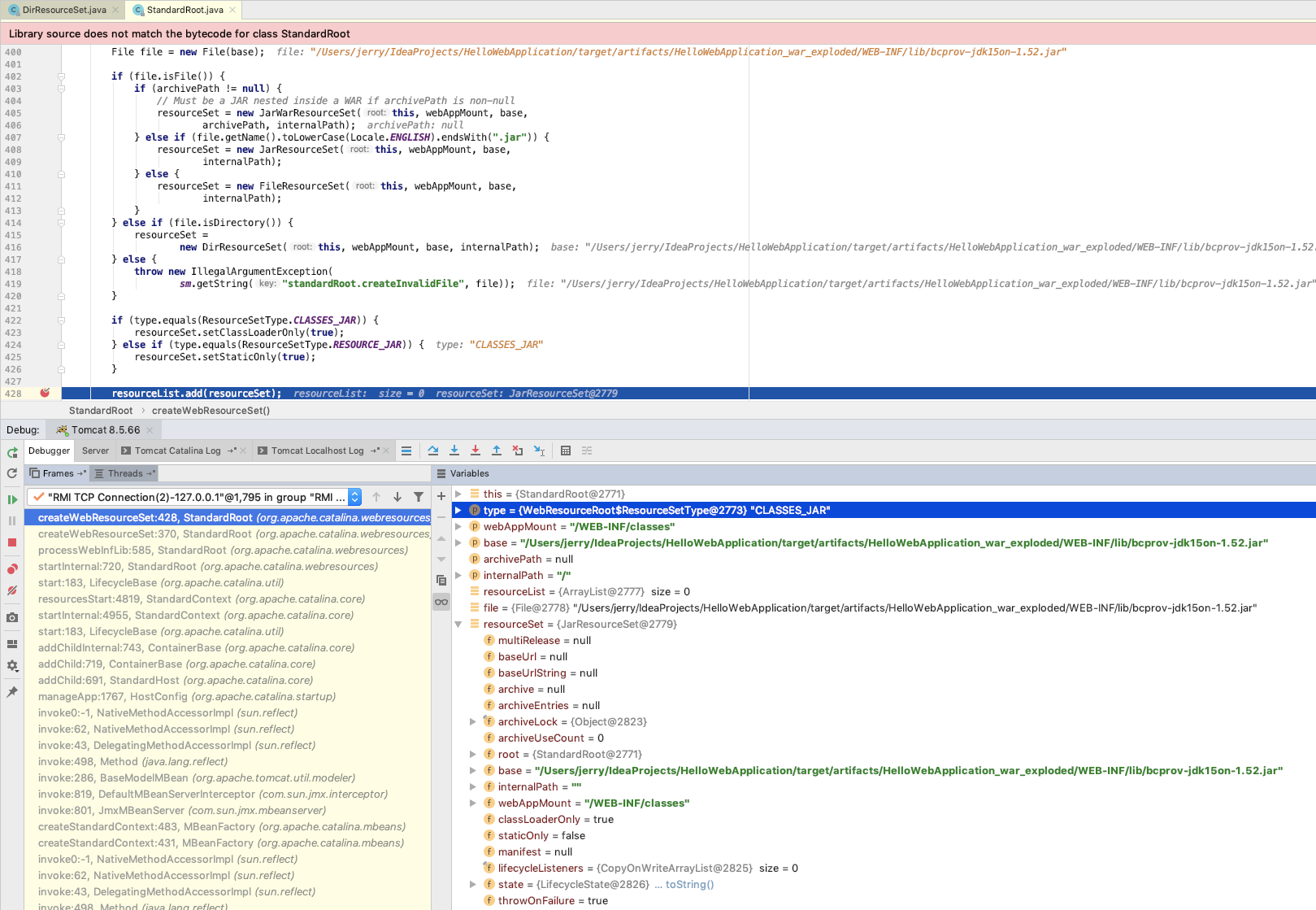Move watch up in list

[x=441, y=538]
